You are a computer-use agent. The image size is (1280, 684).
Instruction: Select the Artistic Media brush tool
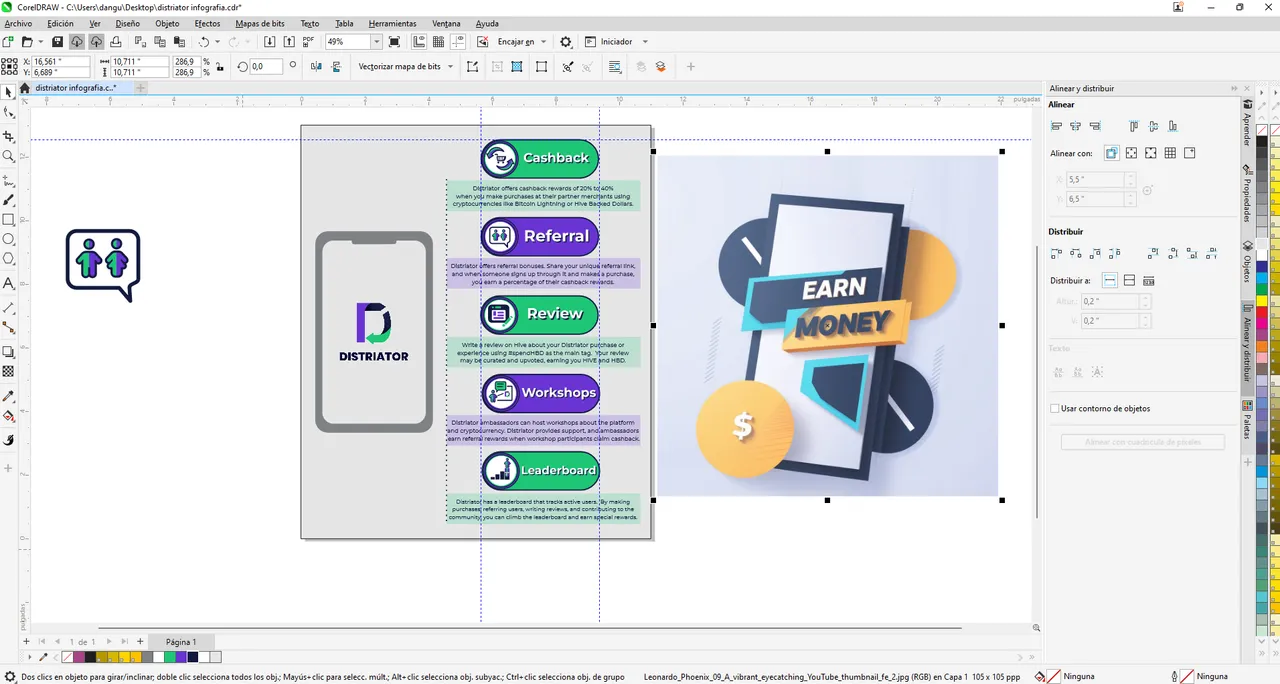9,201
